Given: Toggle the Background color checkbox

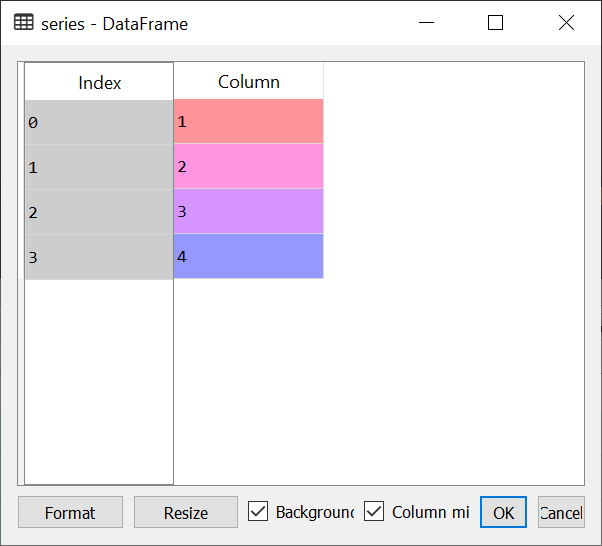Looking at the screenshot, I should tap(258, 511).
